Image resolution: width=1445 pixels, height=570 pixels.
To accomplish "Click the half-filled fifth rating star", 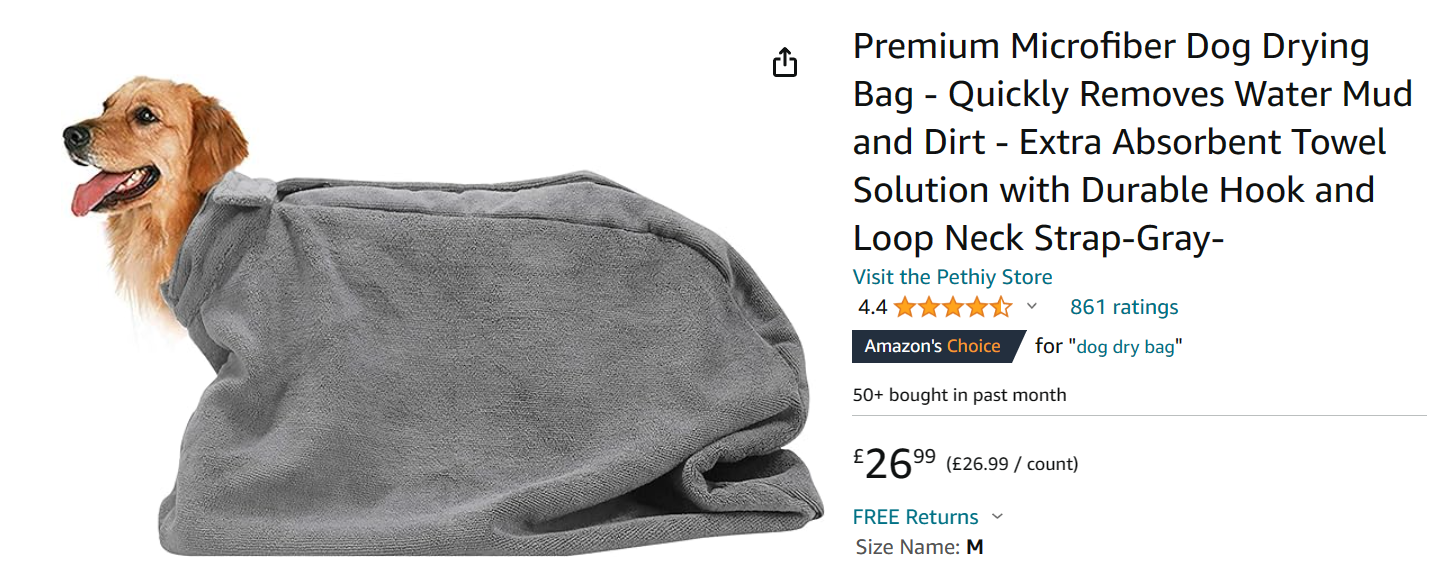I will click(1001, 307).
